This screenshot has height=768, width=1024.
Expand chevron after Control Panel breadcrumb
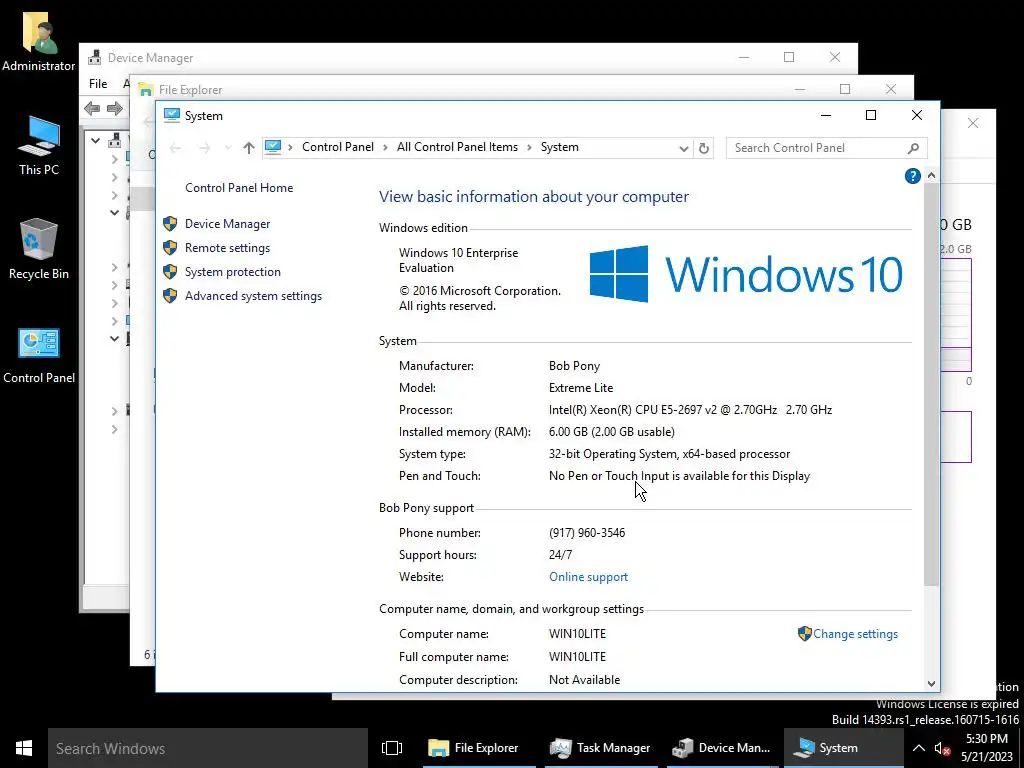point(385,148)
